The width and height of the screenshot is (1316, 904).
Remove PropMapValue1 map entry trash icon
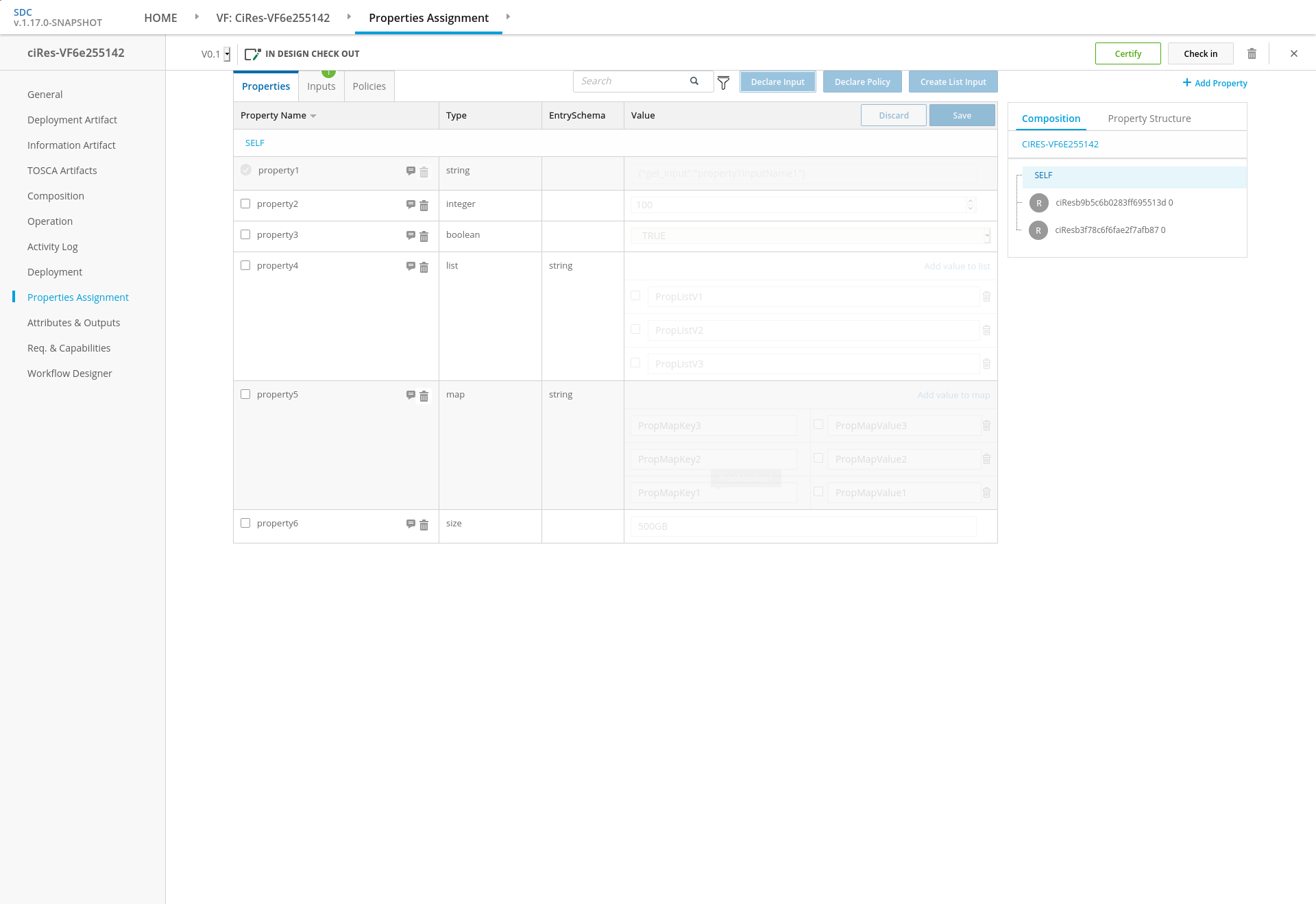(987, 493)
